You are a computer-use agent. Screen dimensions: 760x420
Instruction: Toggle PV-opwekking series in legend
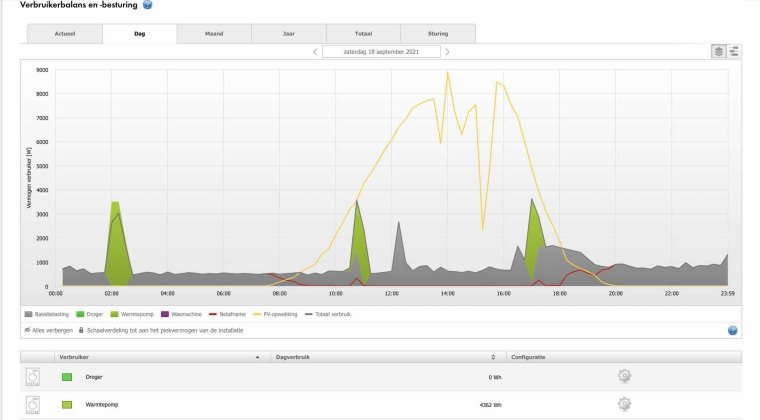[x=275, y=314]
